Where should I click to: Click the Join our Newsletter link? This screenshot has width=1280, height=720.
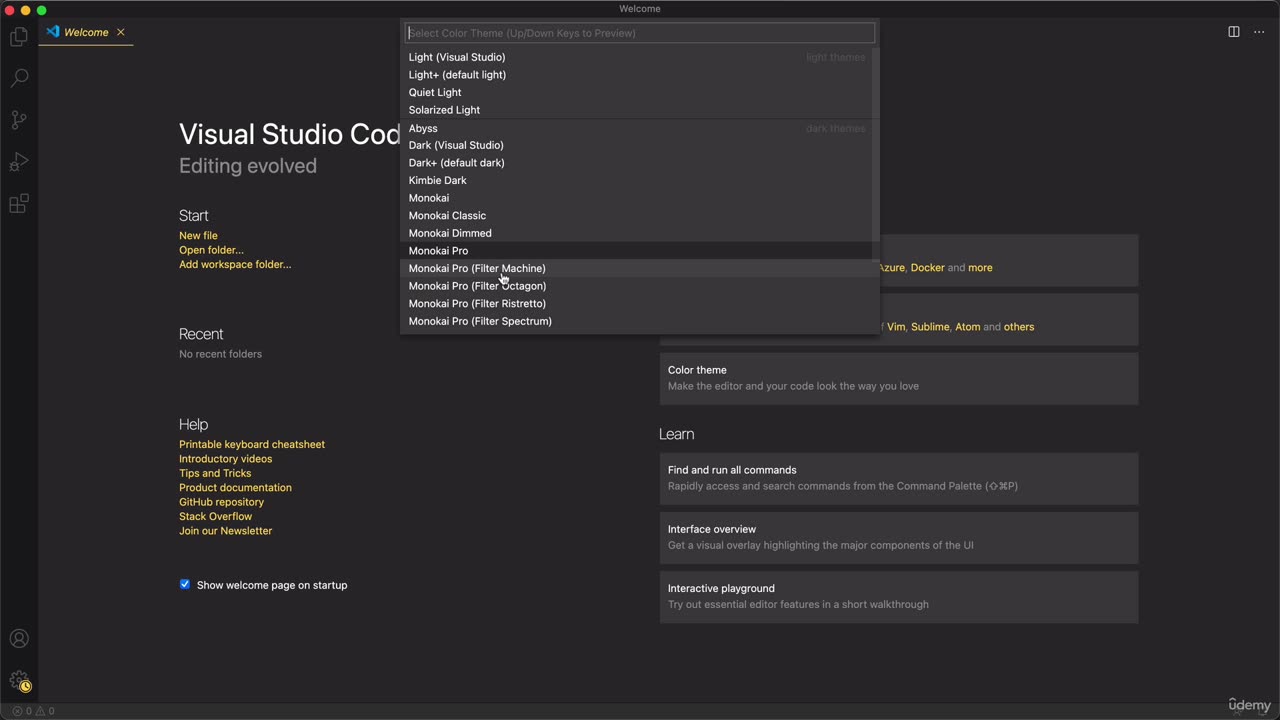click(x=225, y=531)
